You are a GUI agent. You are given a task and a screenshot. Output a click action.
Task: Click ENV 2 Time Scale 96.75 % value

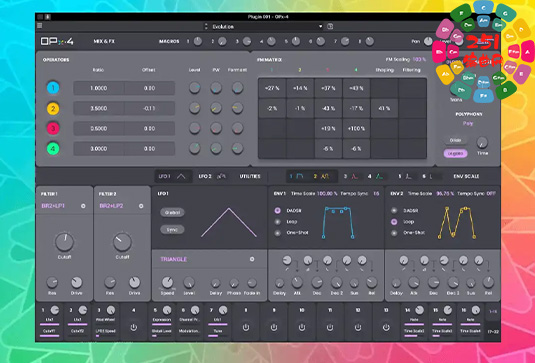tap(445, 193)
